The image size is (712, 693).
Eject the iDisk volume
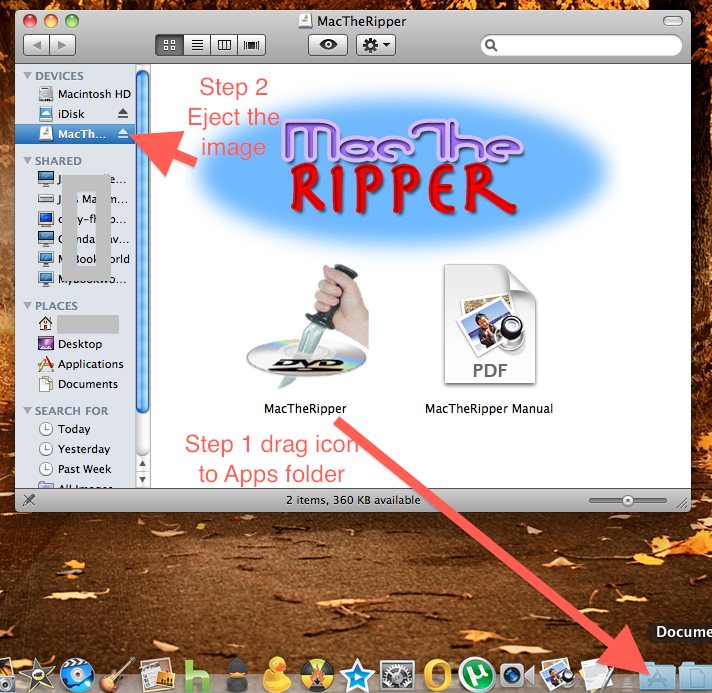pyautogui.click(x=123, y=113)
